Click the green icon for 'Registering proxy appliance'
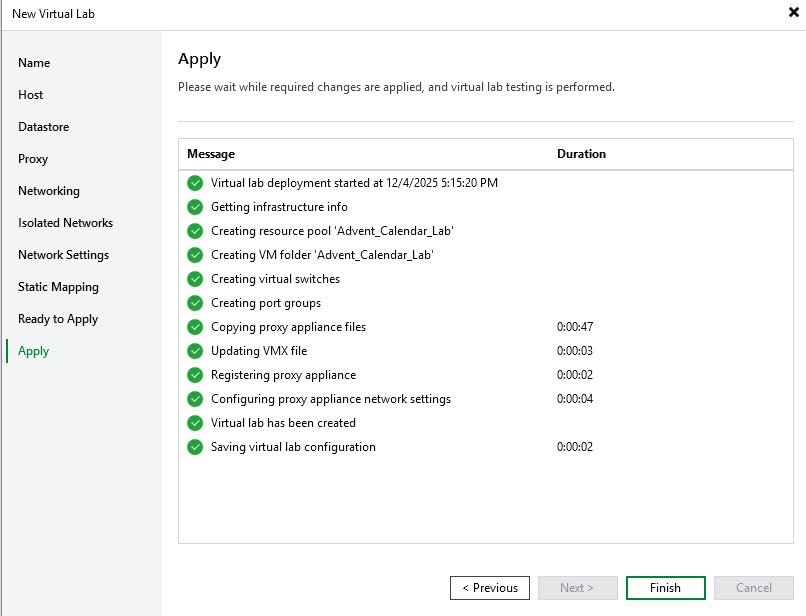 coord(195,375)
